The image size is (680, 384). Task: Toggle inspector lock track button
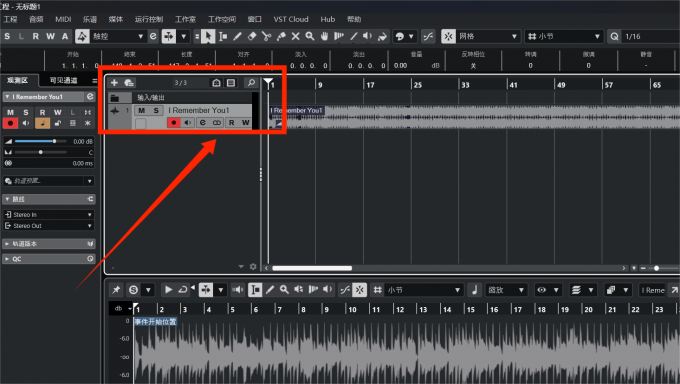pos(57,123)
